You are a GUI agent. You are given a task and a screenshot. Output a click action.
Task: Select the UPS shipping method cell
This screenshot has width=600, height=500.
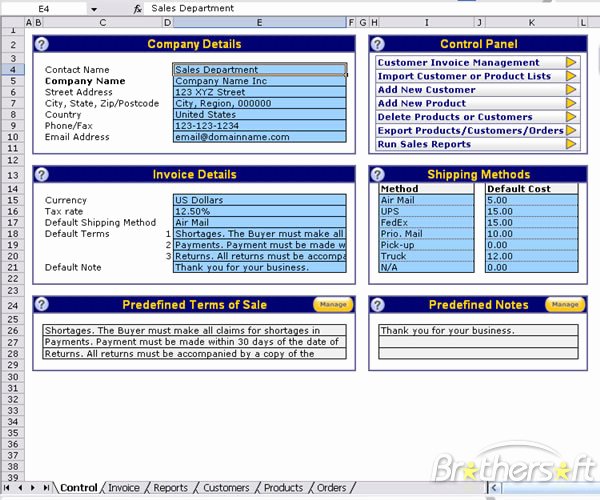[x=427, y=211]
